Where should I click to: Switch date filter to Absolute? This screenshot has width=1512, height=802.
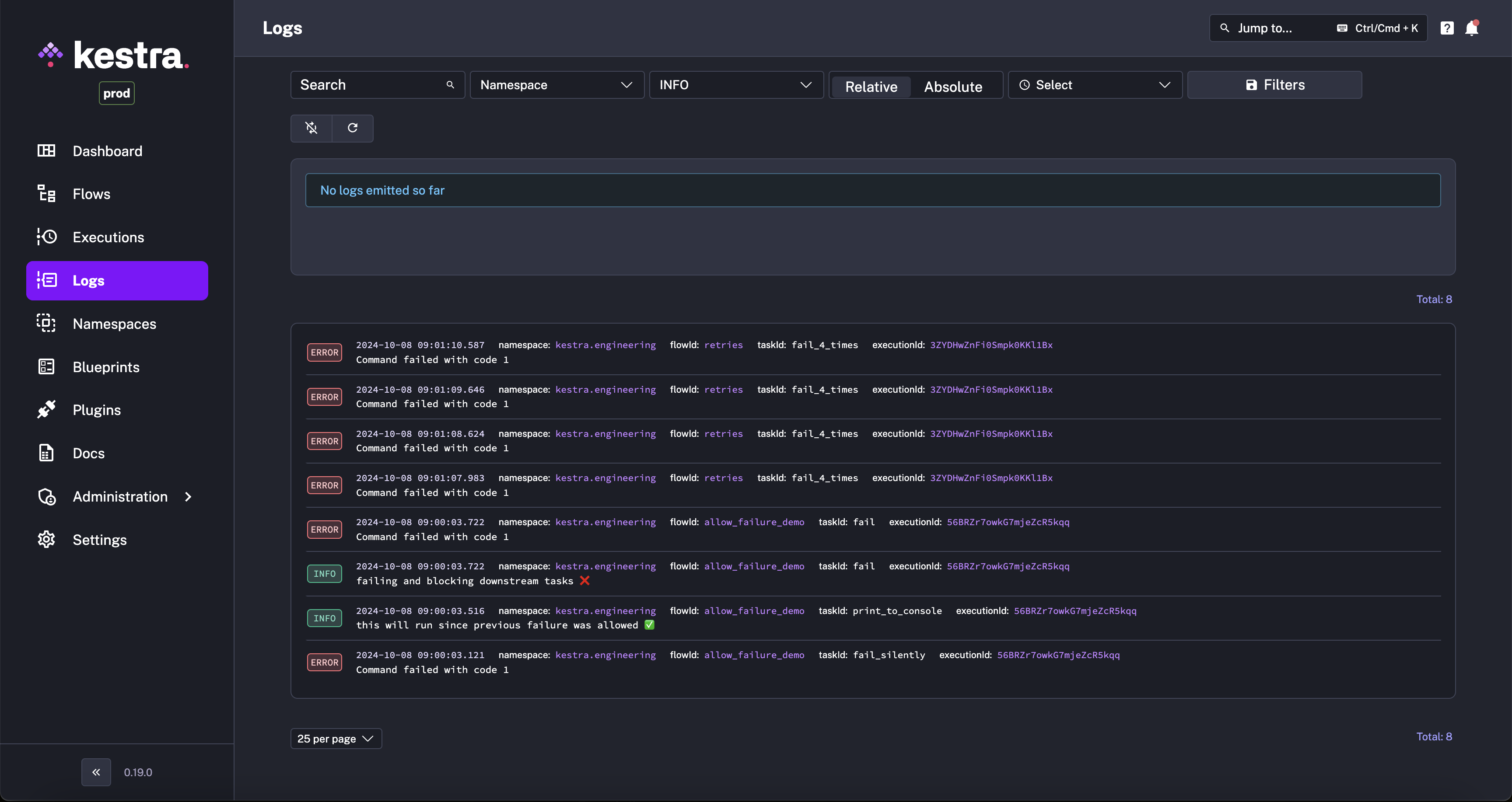coord(952,87)
